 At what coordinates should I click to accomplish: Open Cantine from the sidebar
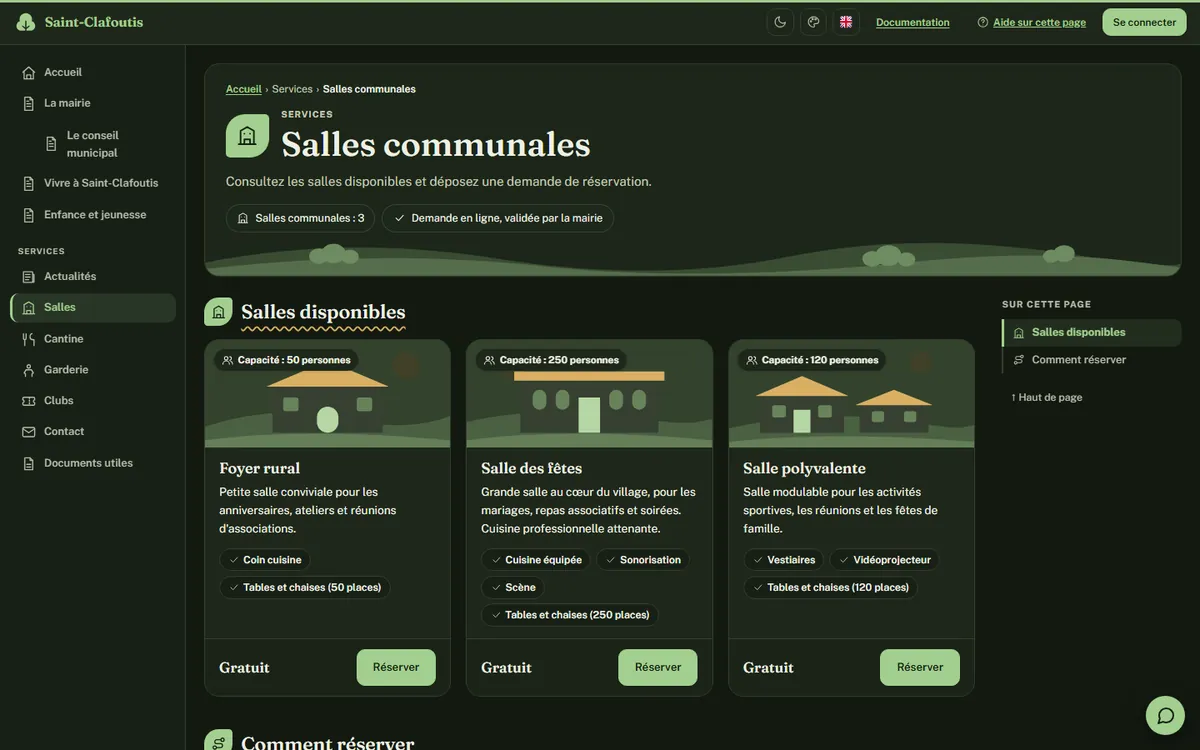(93, 339)
